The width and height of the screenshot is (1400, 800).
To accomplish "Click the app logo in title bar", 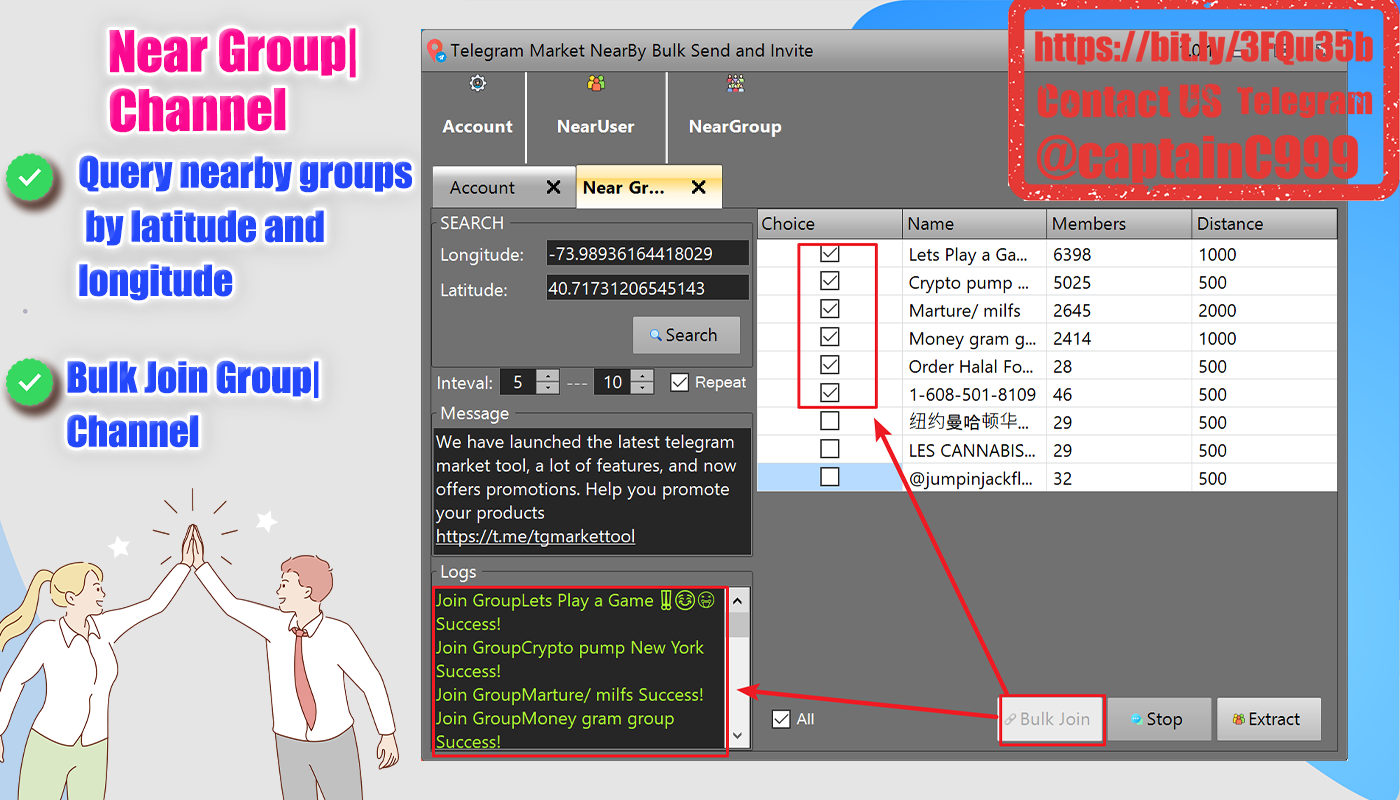I will point(436,50).
